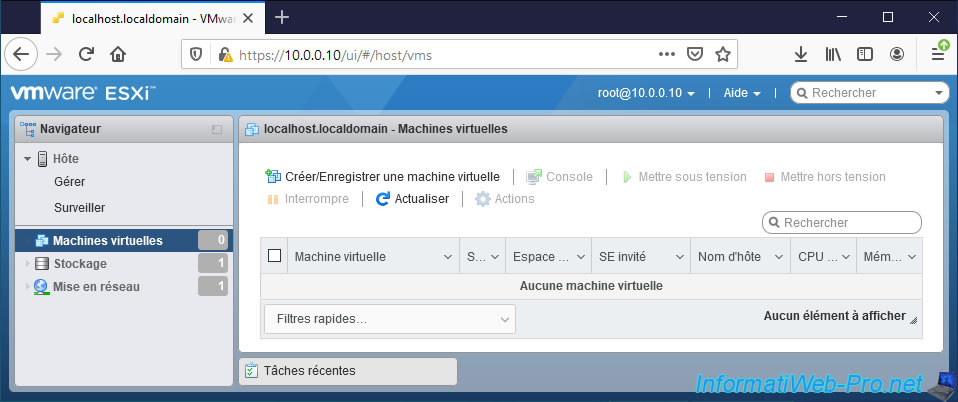Click the Machines virtuelles count badge 0

[213, 240]
